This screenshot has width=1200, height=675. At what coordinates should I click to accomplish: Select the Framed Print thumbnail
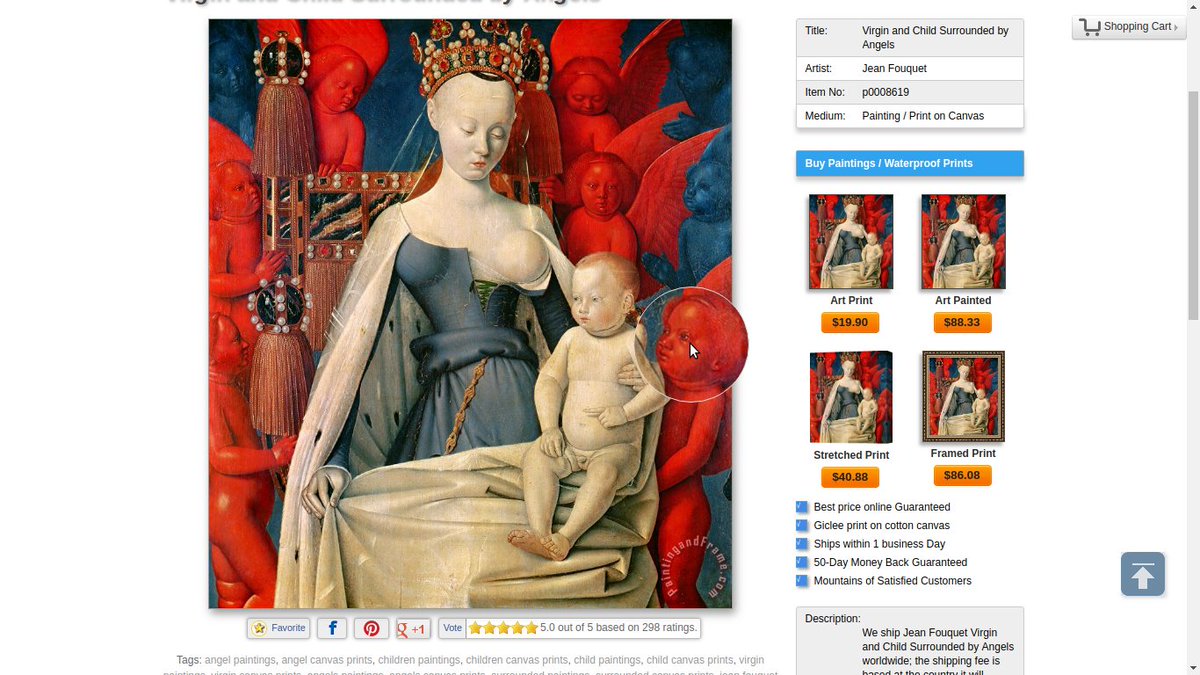click(963, 396)
